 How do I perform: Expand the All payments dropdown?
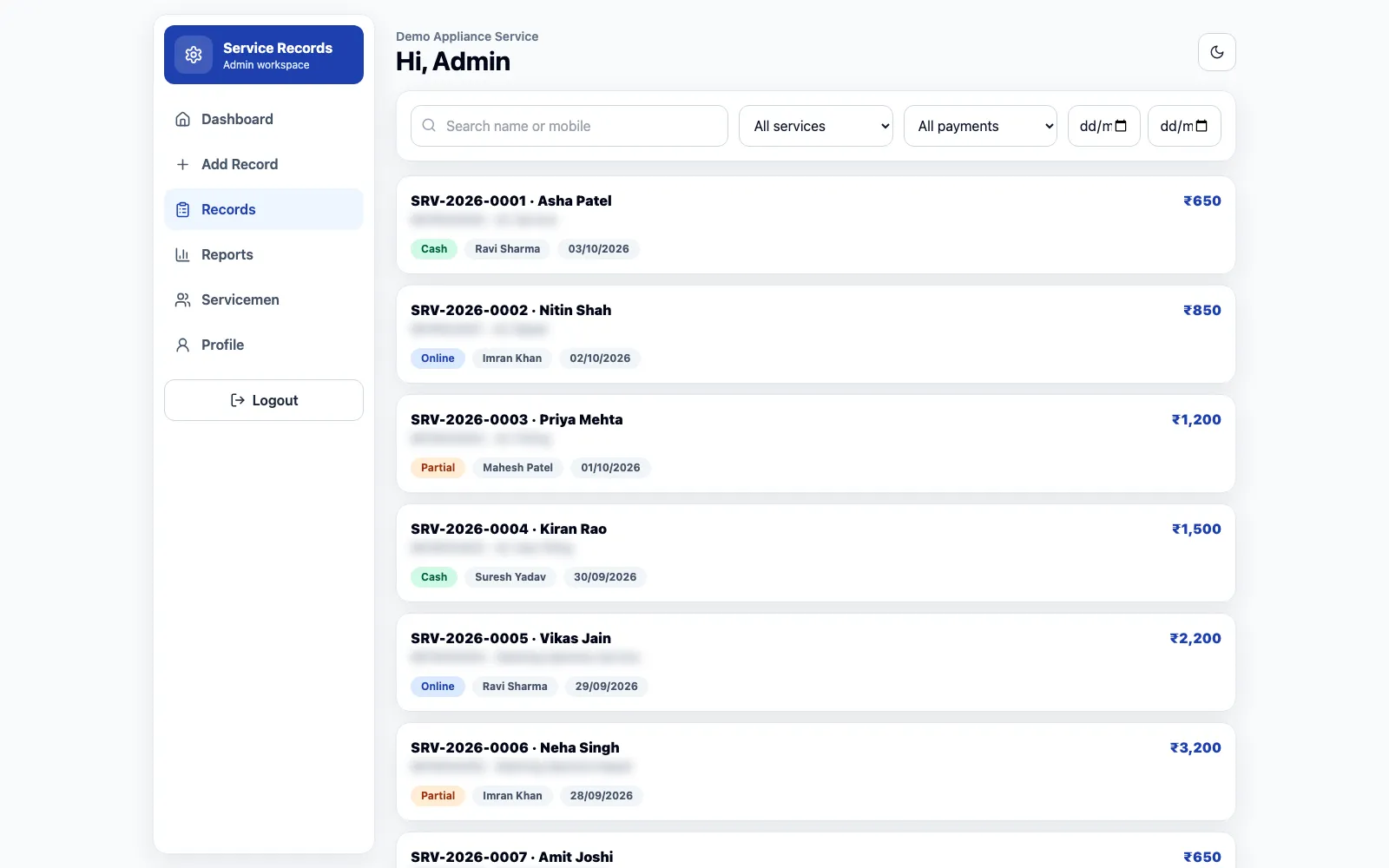click(980, 126)
